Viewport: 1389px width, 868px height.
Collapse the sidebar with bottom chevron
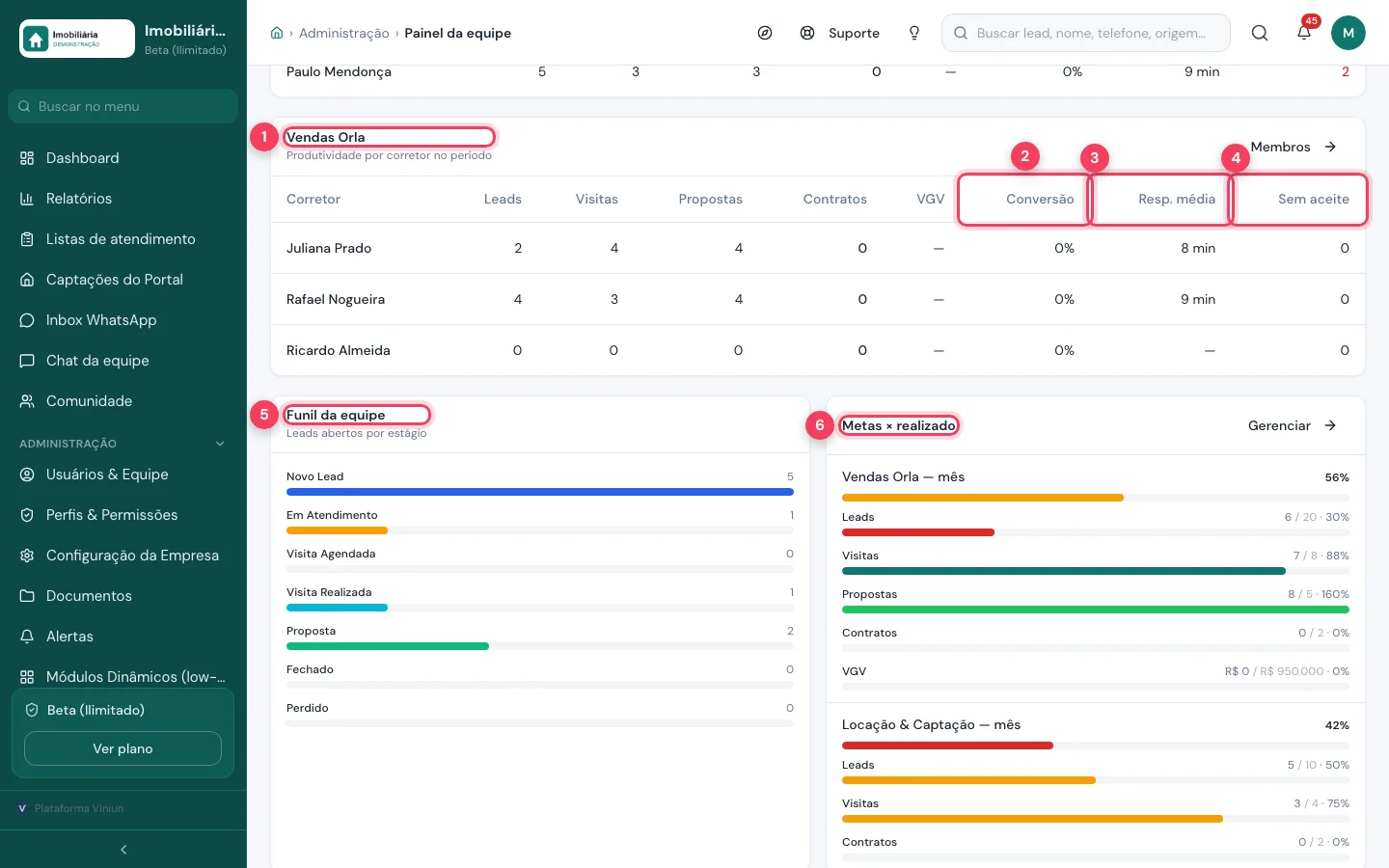123,850
